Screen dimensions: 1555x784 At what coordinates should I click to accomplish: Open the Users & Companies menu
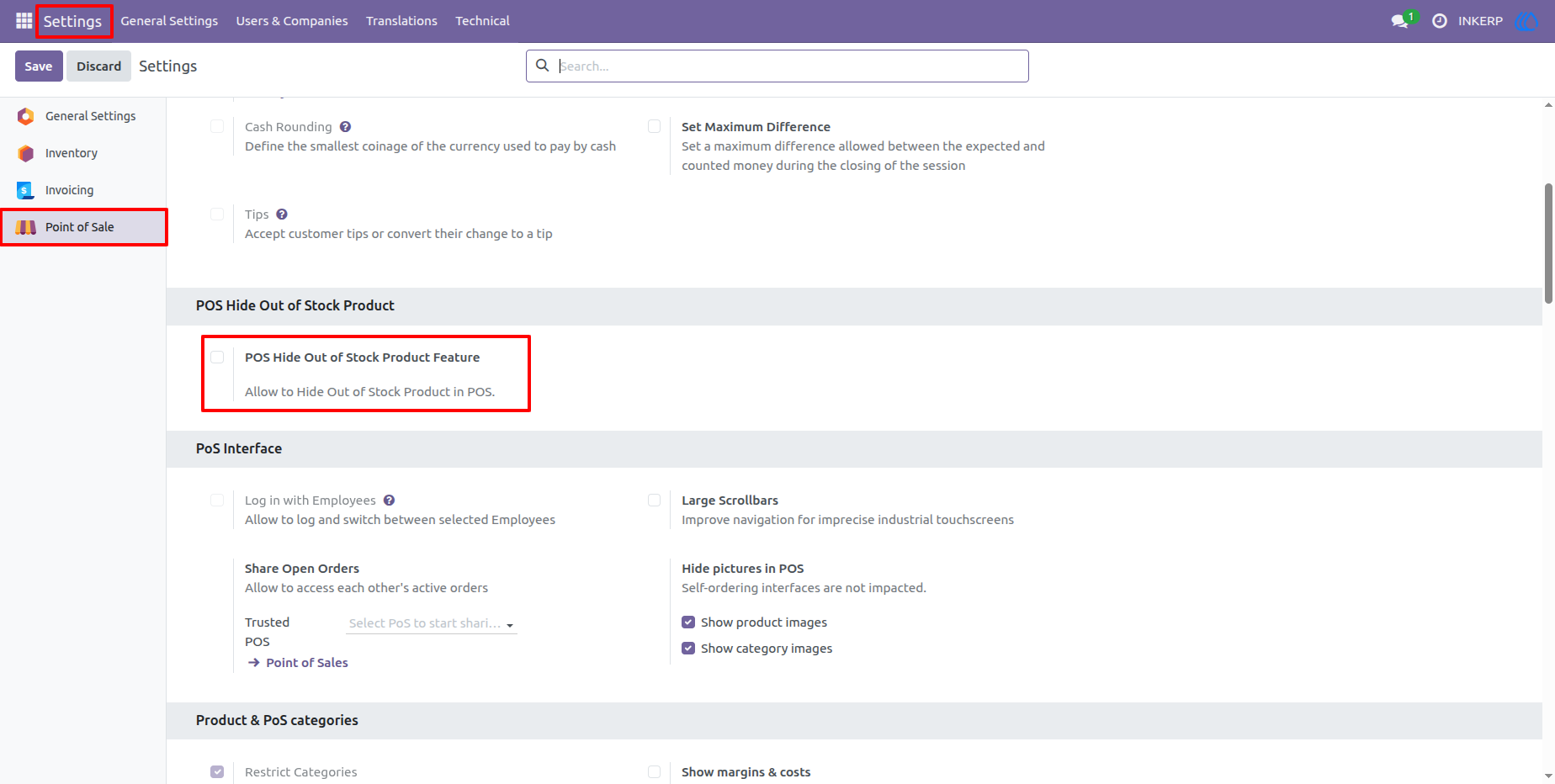(292, 21)
